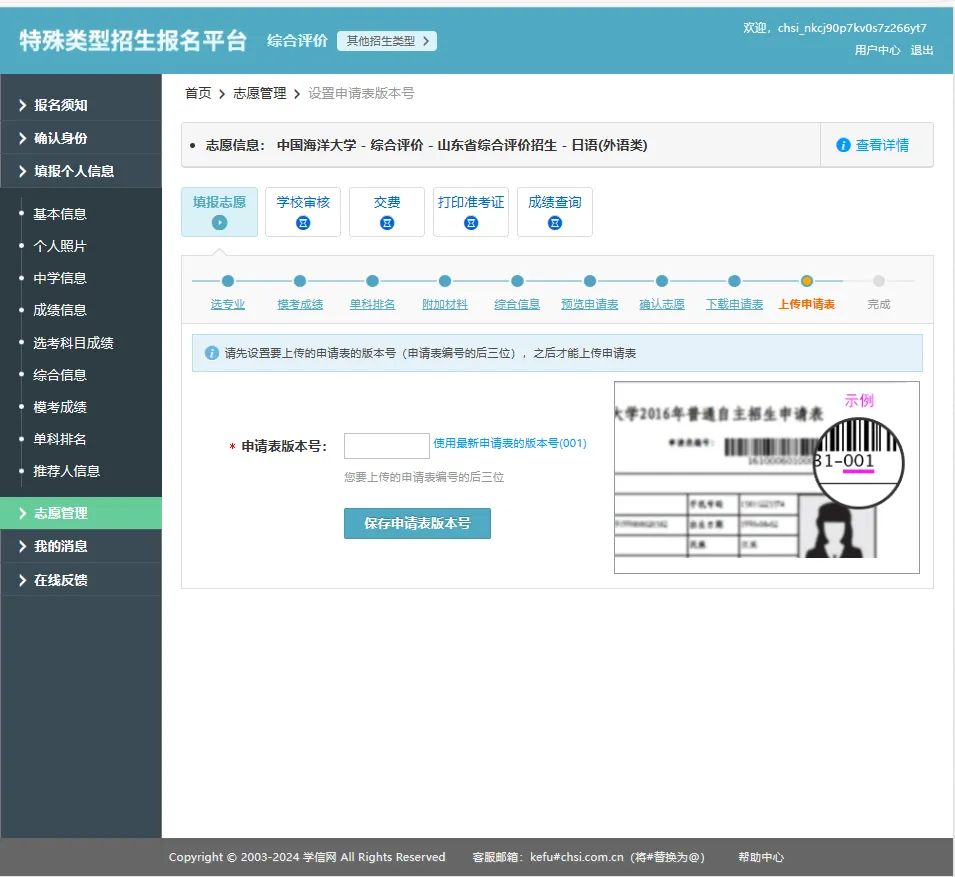Click the 综合信息 step dot
Image resolution: width=955 pixels, height=877 pixels.
tap(517, 281)
